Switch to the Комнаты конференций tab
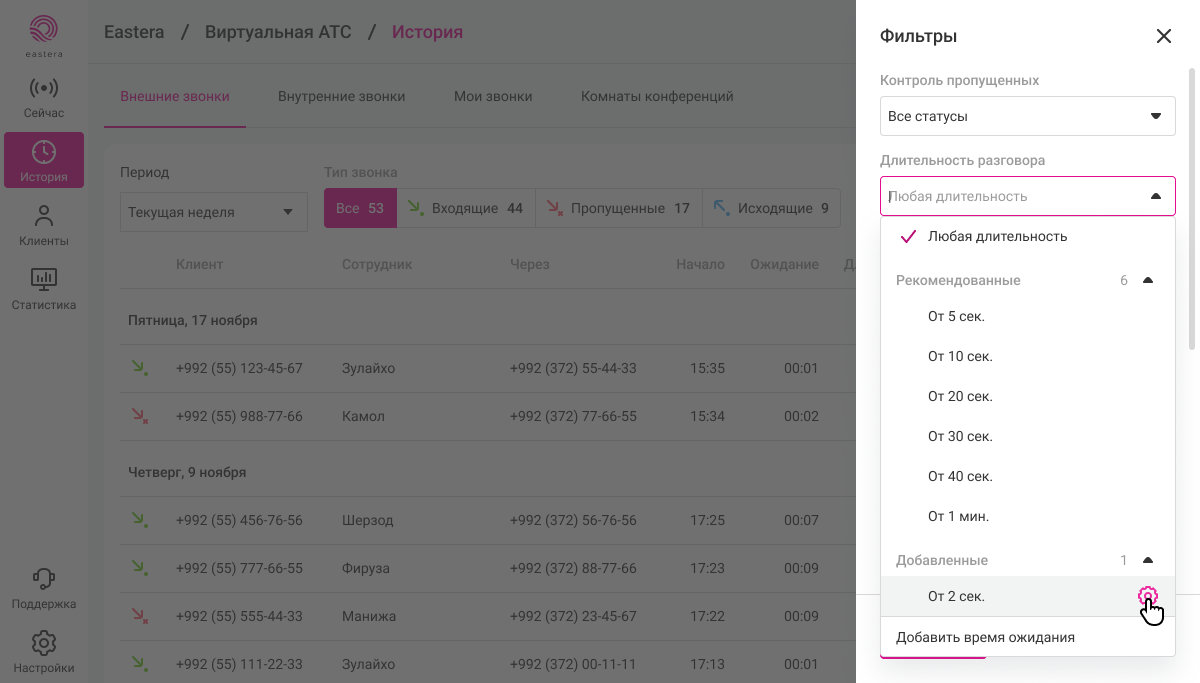Image resolution: width=1200 pixels, height=683 pixels. [657, 97]
